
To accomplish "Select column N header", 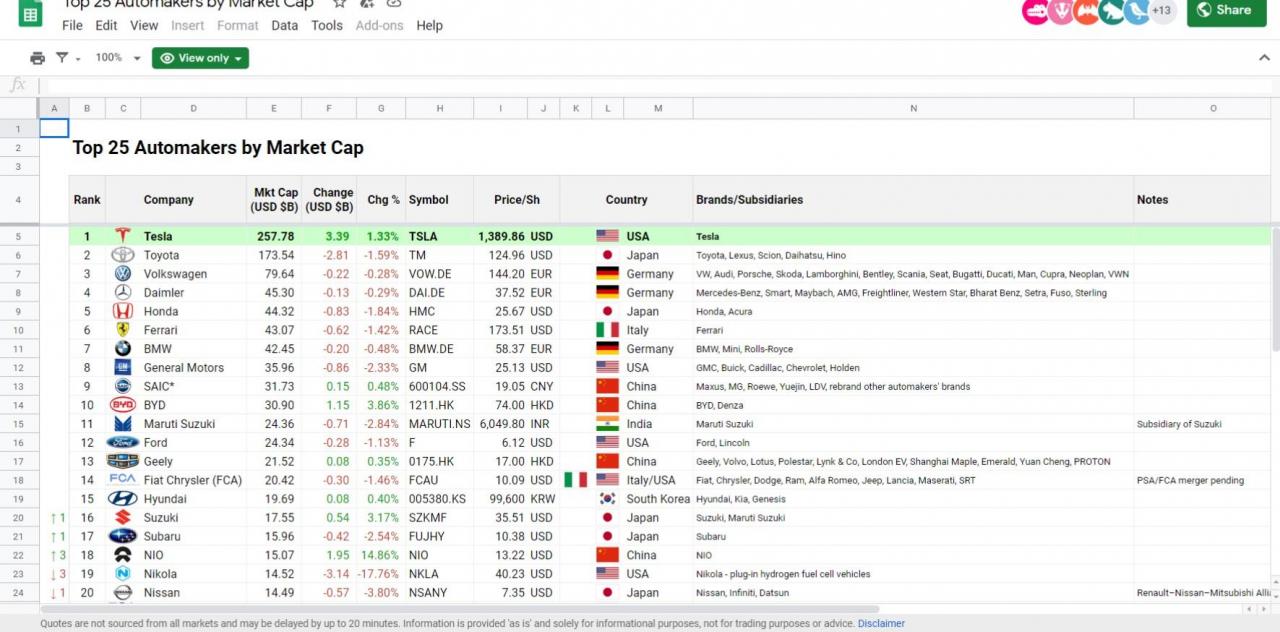I will (x=913, y=108).
